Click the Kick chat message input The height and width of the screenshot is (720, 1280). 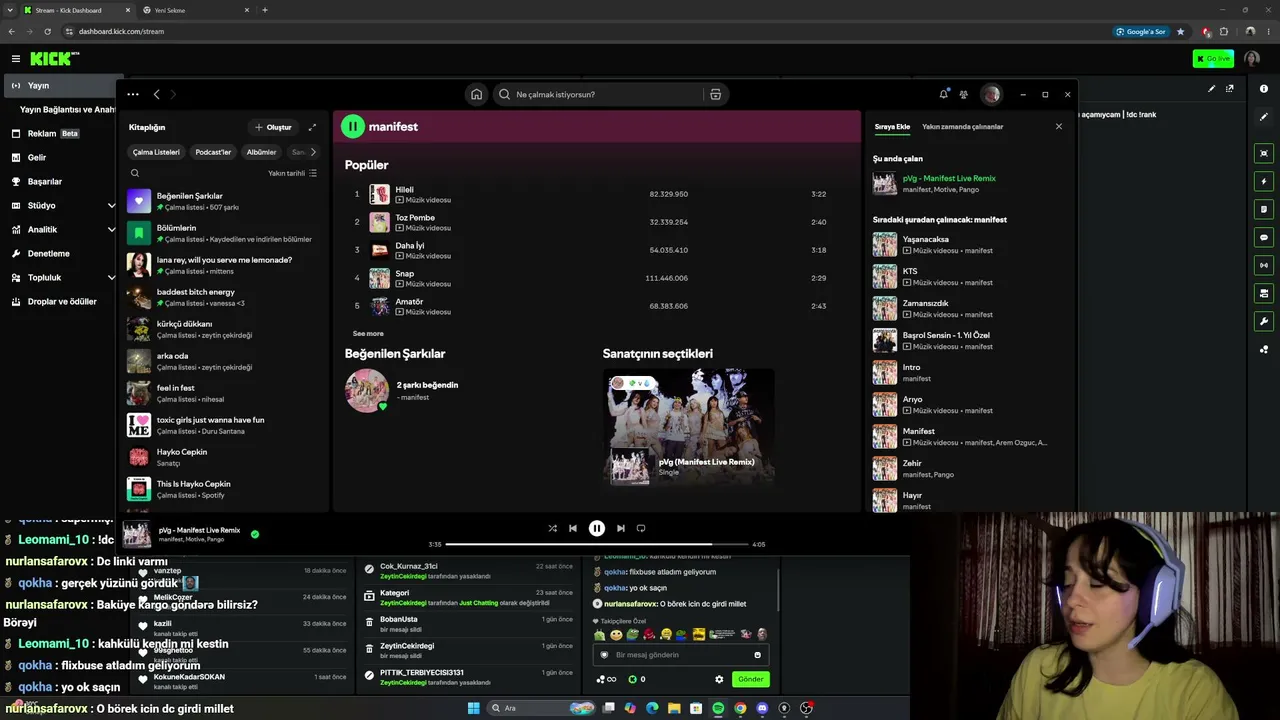(x=681, y=655)
